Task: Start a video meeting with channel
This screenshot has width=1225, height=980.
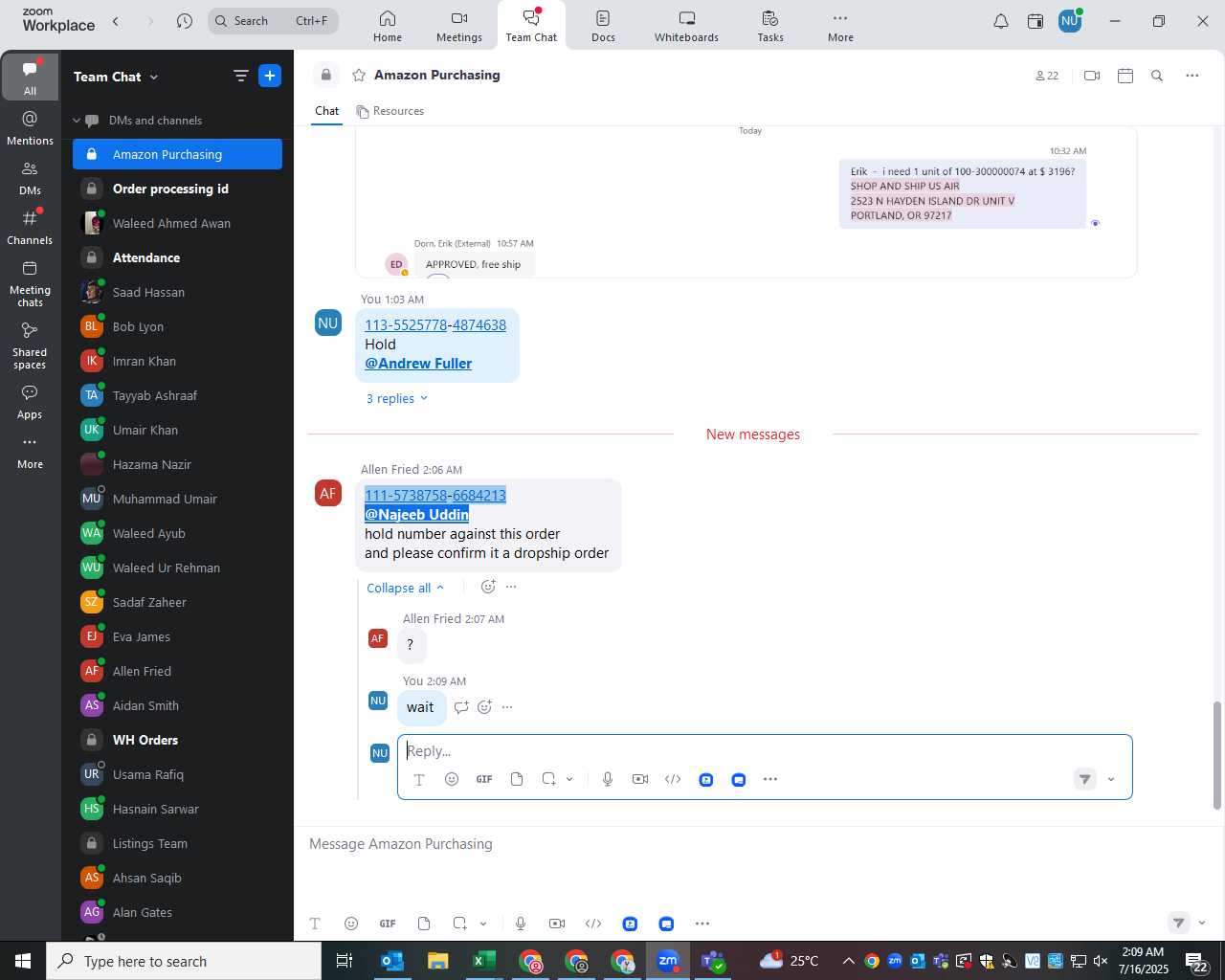Action: (x=1092, y=76)
